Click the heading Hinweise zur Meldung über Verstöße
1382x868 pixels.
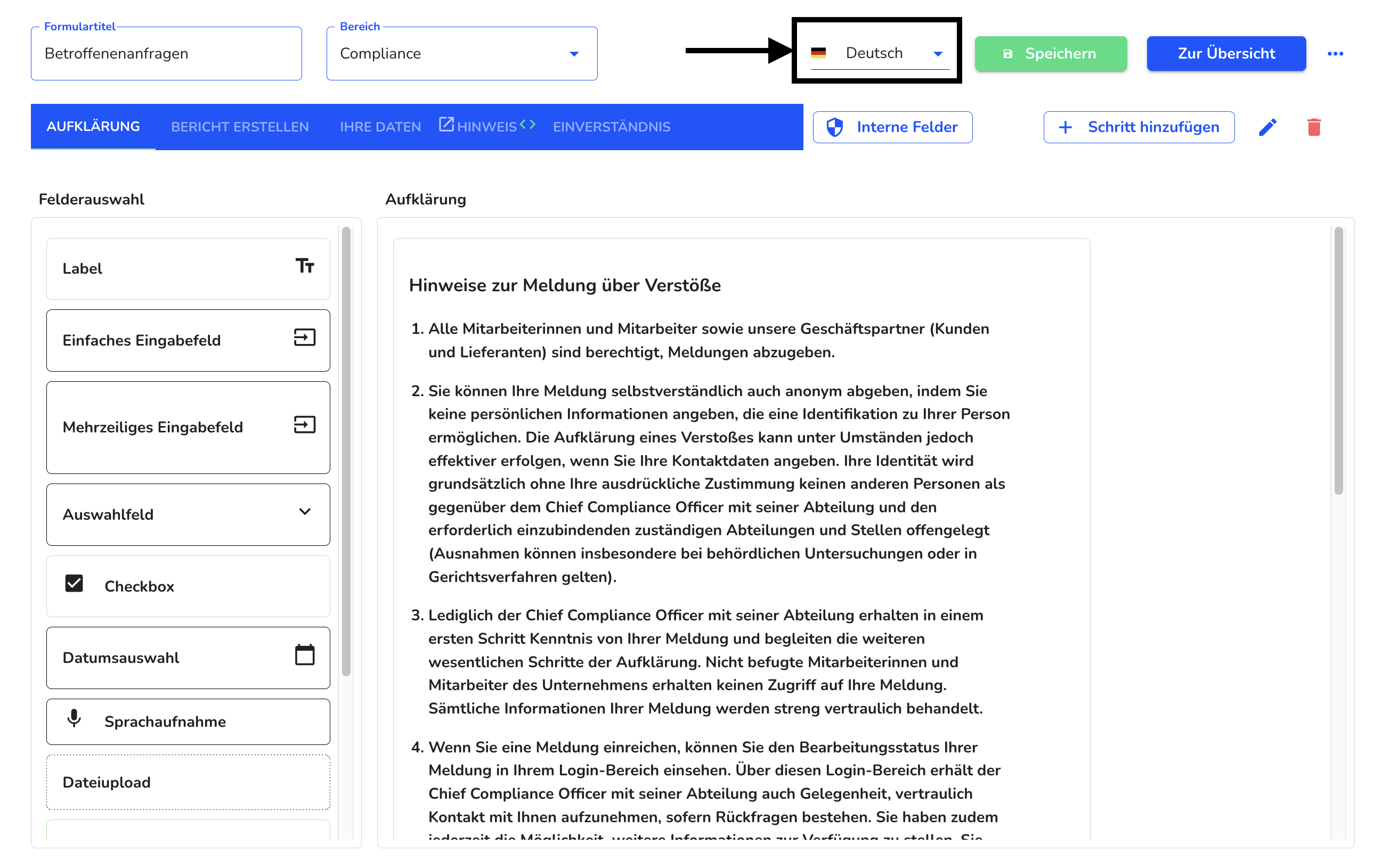click(x=565, y=285)
